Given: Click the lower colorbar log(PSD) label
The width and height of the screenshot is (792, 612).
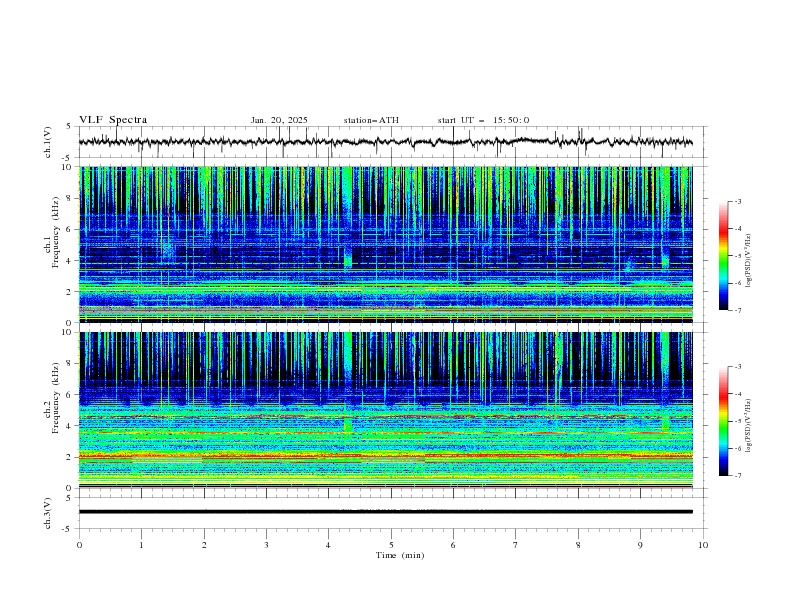Looking at the screenshot, I should pyautogui.click(x=749, y=426).
